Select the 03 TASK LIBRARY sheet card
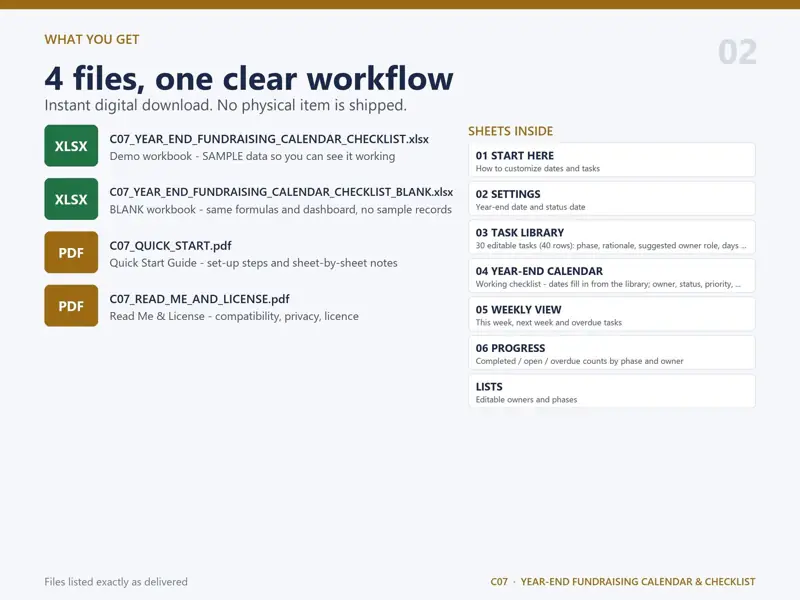This screenshot has width=800, height=600. coord(612,237)
